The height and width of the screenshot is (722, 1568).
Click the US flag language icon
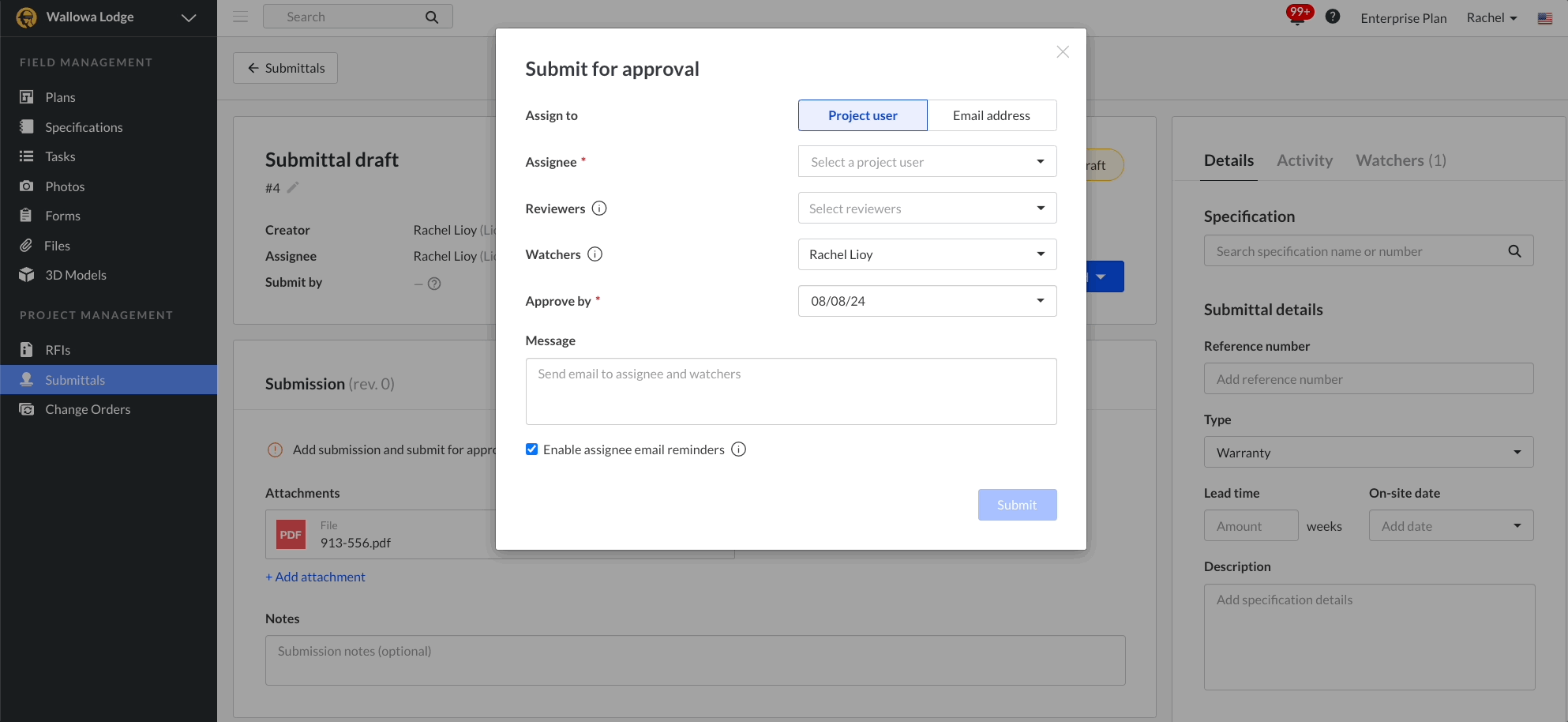(1545, 18)
